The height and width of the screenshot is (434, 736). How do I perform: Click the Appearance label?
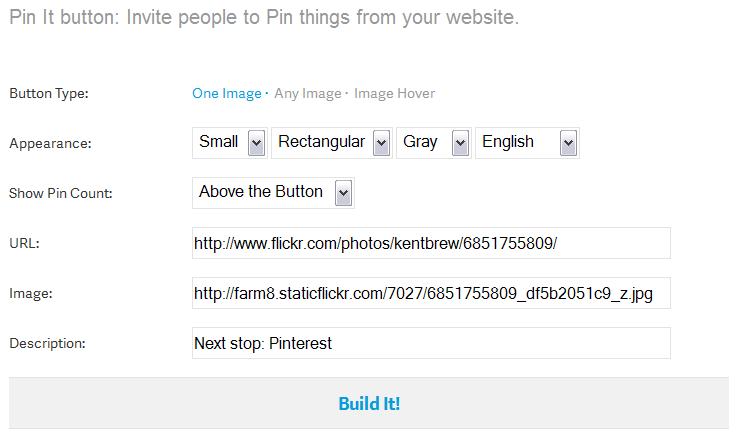(50, 143)
